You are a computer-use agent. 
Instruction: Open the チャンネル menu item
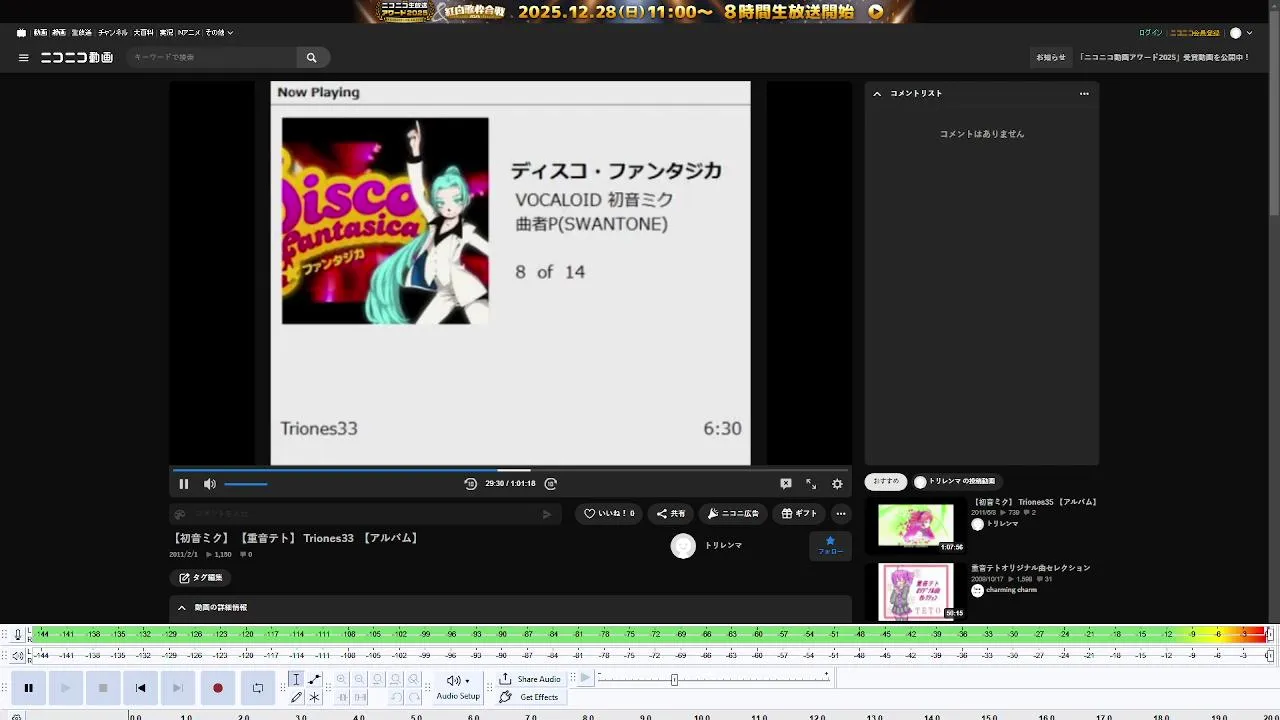[x=112, y=33]
